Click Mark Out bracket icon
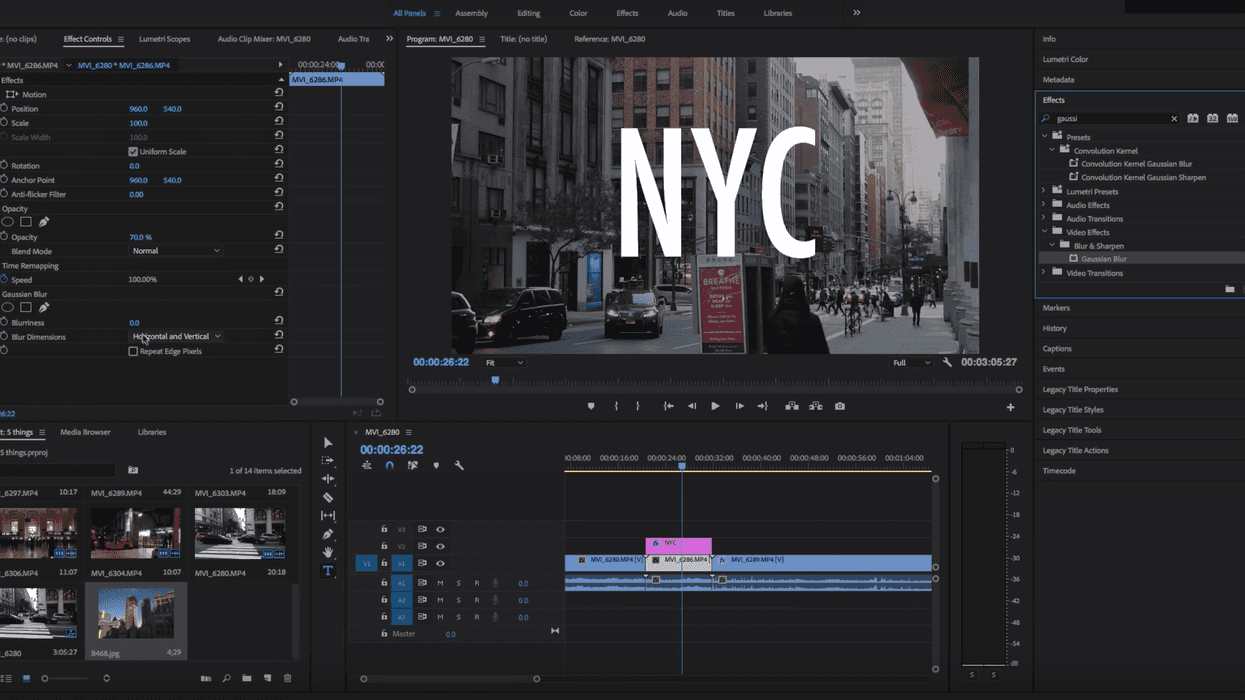The height and width of the screenshot is (700, 1245). 638,406
